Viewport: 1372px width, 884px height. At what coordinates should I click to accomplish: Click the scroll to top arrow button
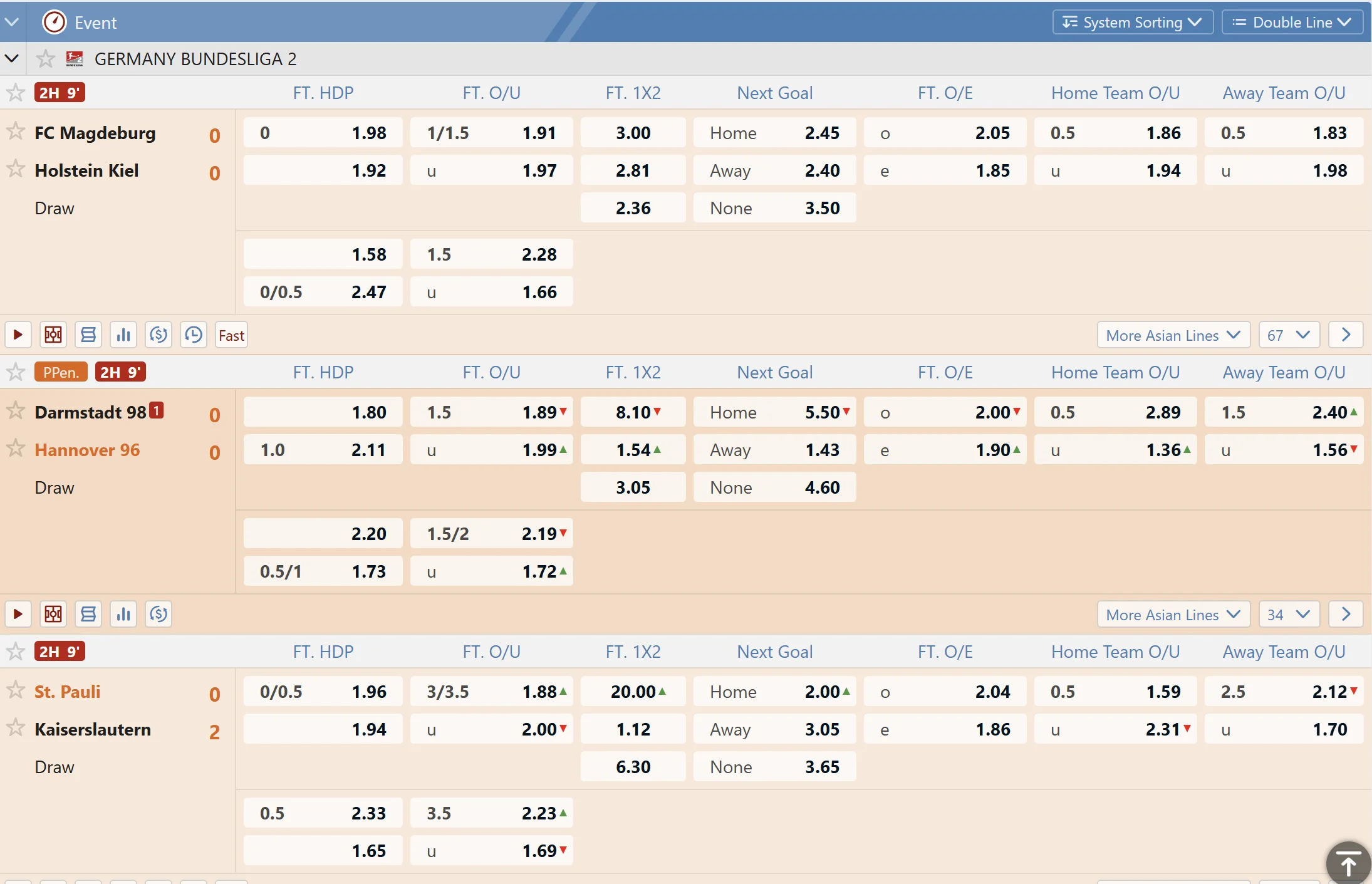[1348, 863]
